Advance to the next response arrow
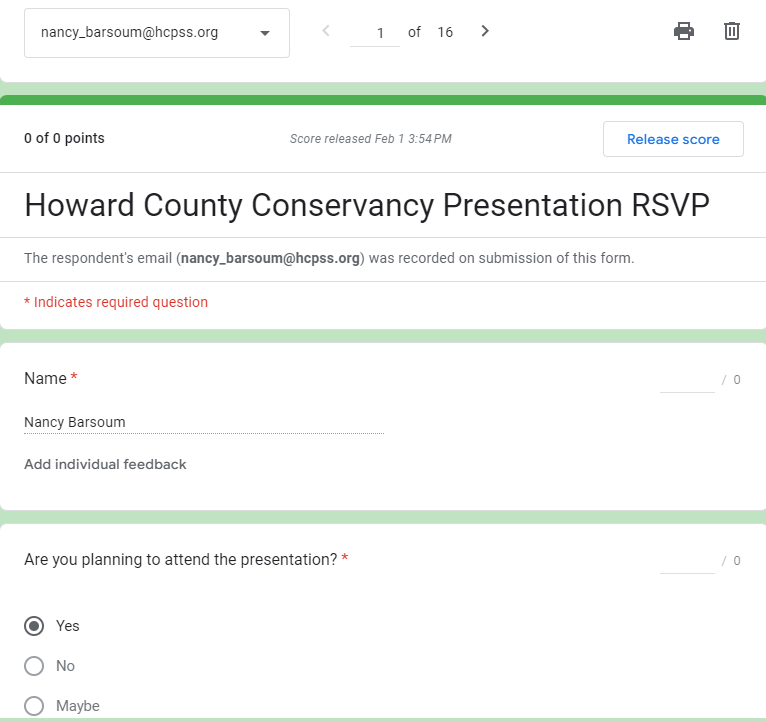The height and width of the screenshot is (721, 766). [485, 31]
